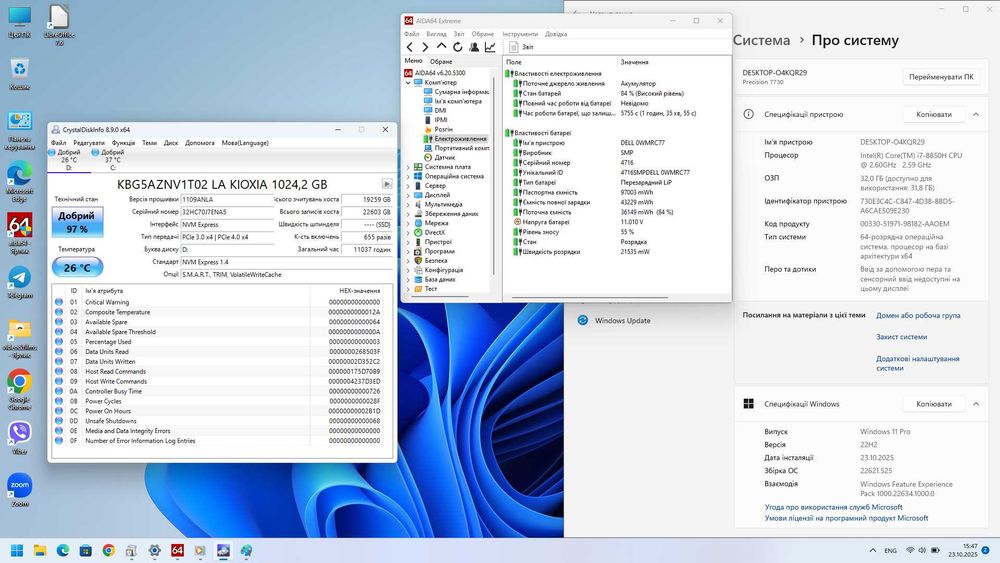Select Розгін overclock tree item
The width and height of the screenshot is (1000, 563).
(438, 129)
